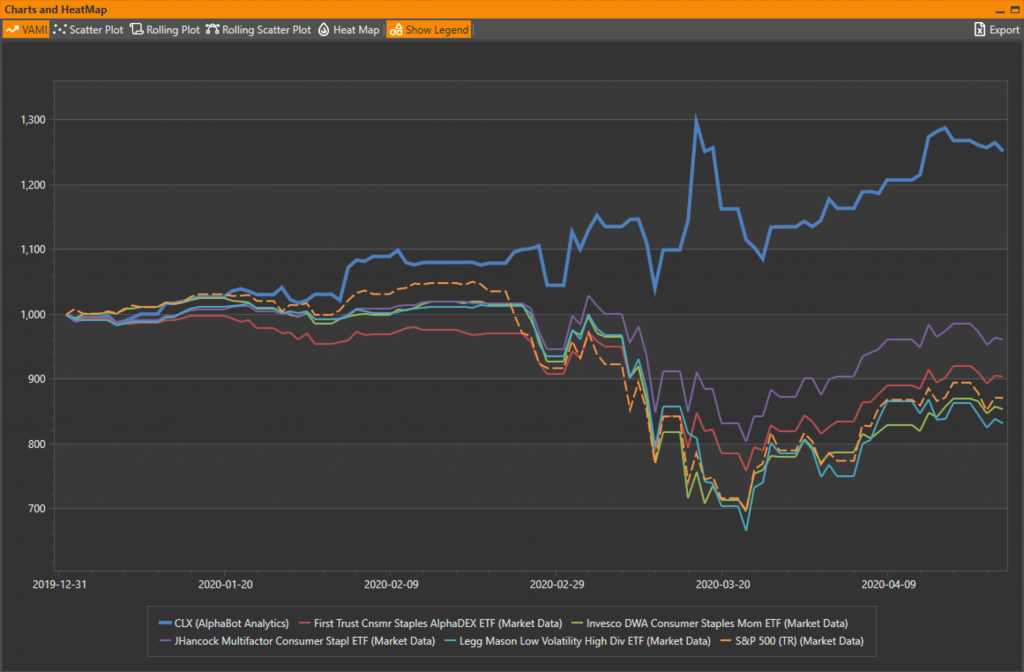Image resolution: width=1024 pixels, height=672 pixels.
Task: Select the Rolling Plot chart
Action: [165, 30]
